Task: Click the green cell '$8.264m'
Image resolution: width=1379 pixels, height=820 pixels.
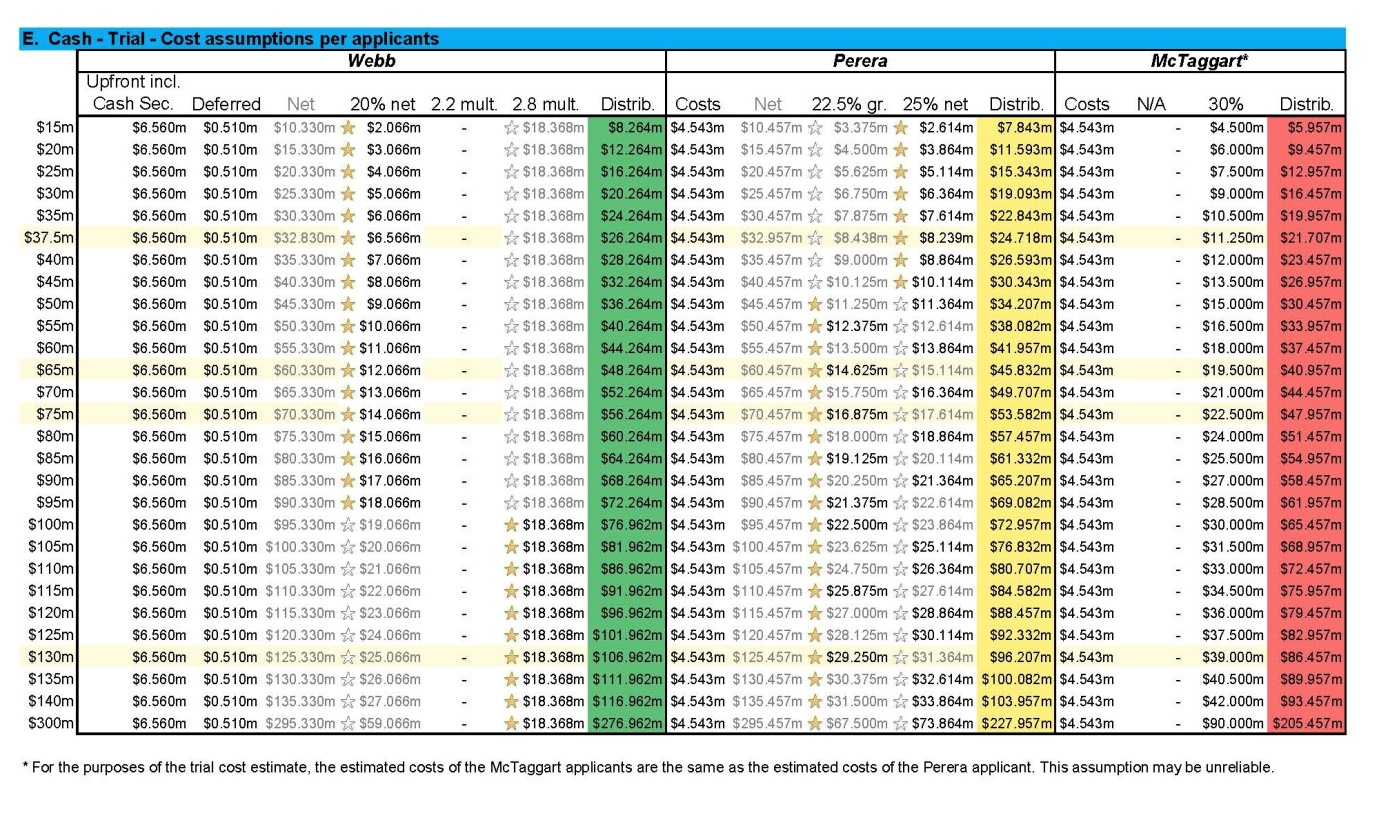Action: tap(627, 127)
